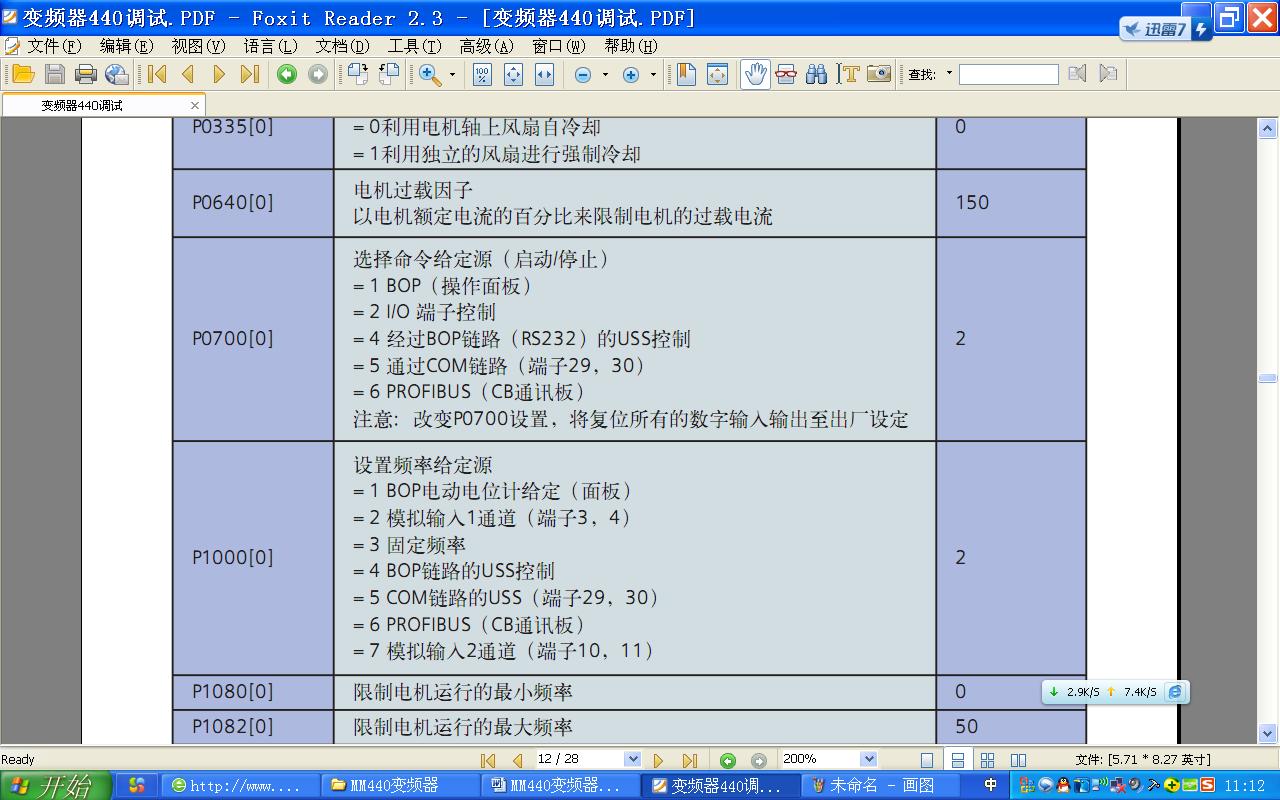
Task: Switch to http://www taskbar browser item
Action: 241,786
